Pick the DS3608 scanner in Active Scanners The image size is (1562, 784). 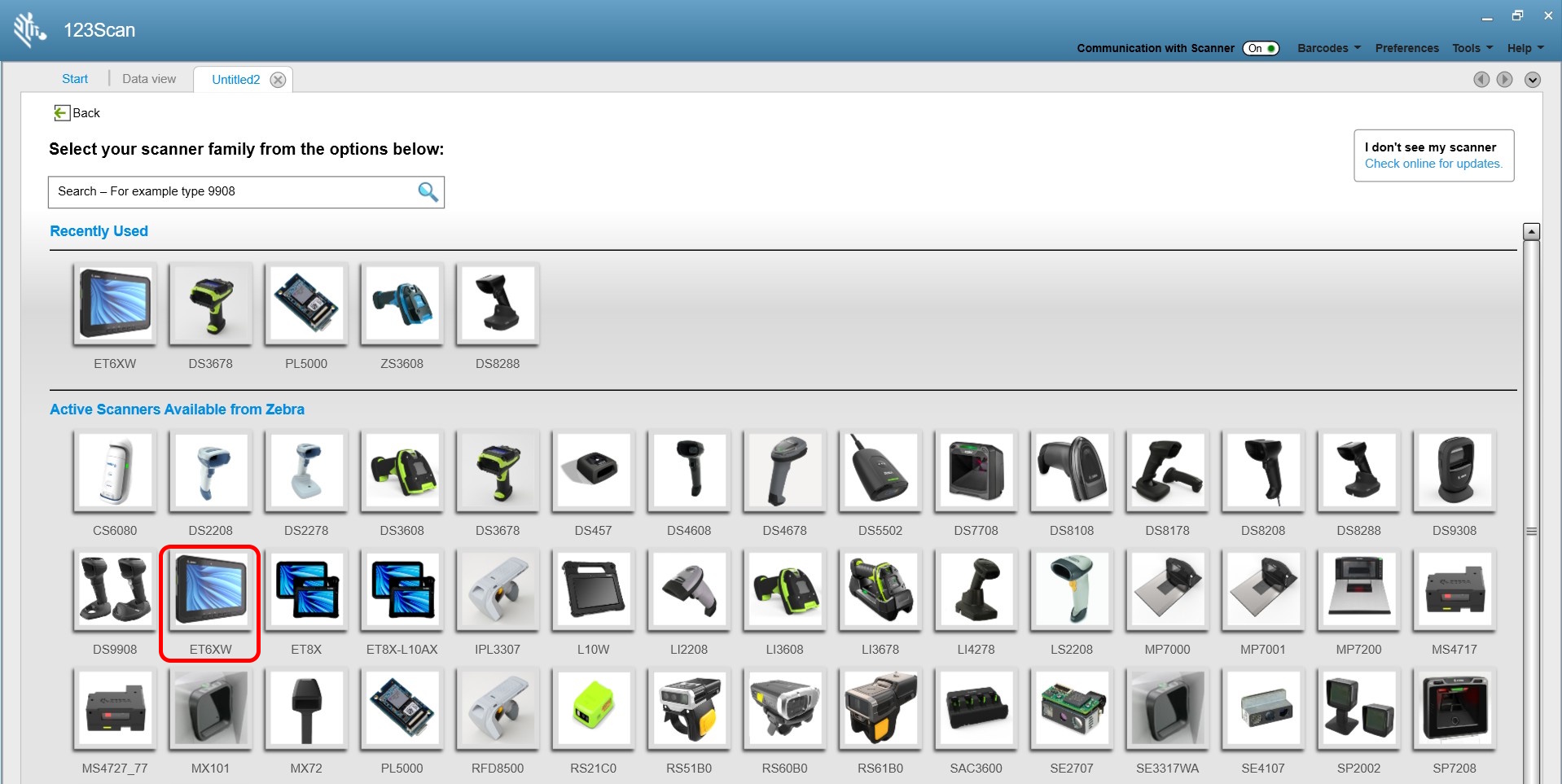[x=402, y=471]
